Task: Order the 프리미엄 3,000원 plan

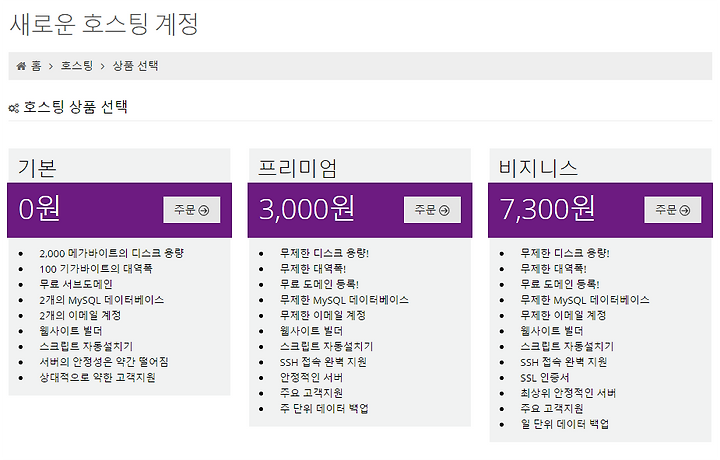Action: click(432, 210)
